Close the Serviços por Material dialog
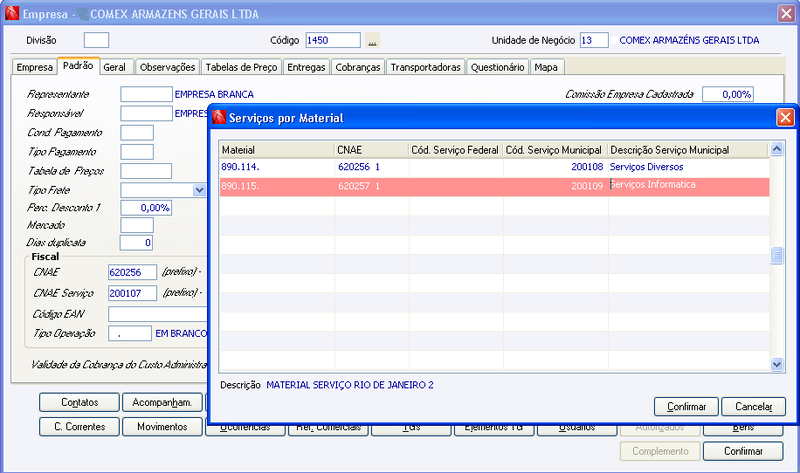The width and height of the screenshot is (800, 473). [785, 118]
